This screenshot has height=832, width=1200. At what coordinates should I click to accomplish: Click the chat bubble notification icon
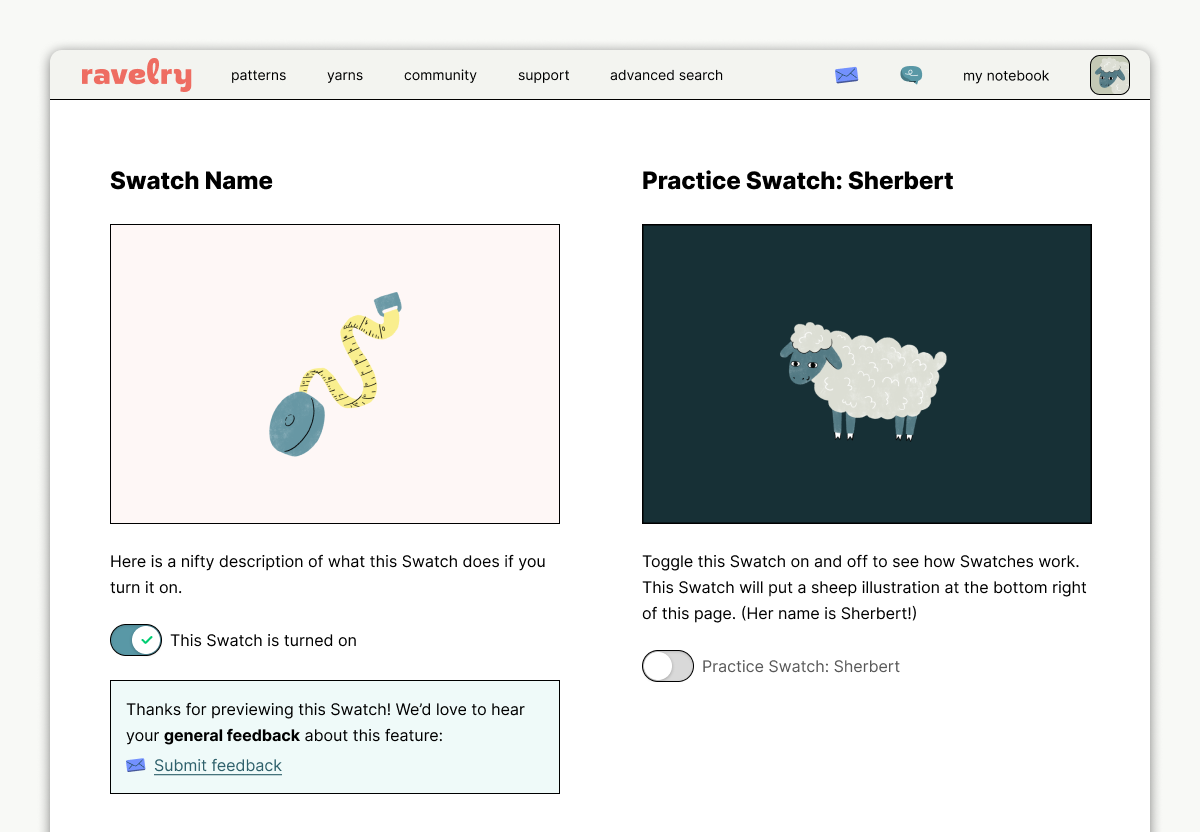tap(910, 75)
